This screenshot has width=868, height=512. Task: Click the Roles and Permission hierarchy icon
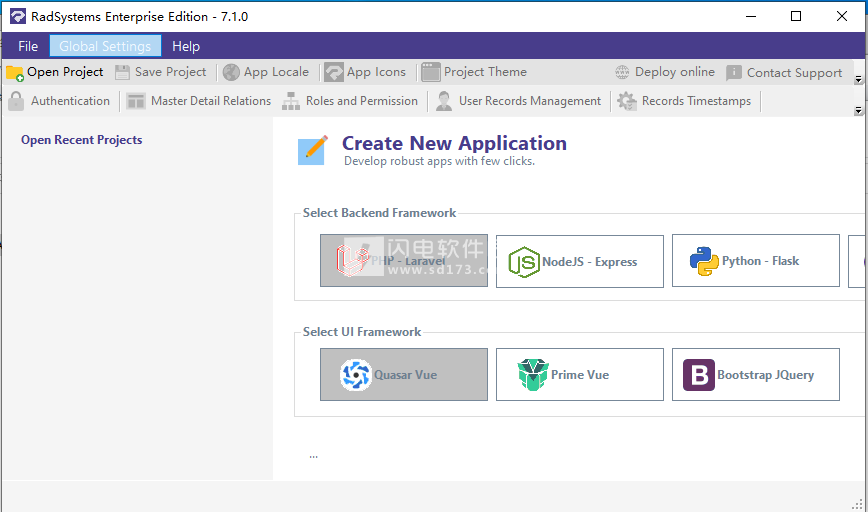click(291, 101)
